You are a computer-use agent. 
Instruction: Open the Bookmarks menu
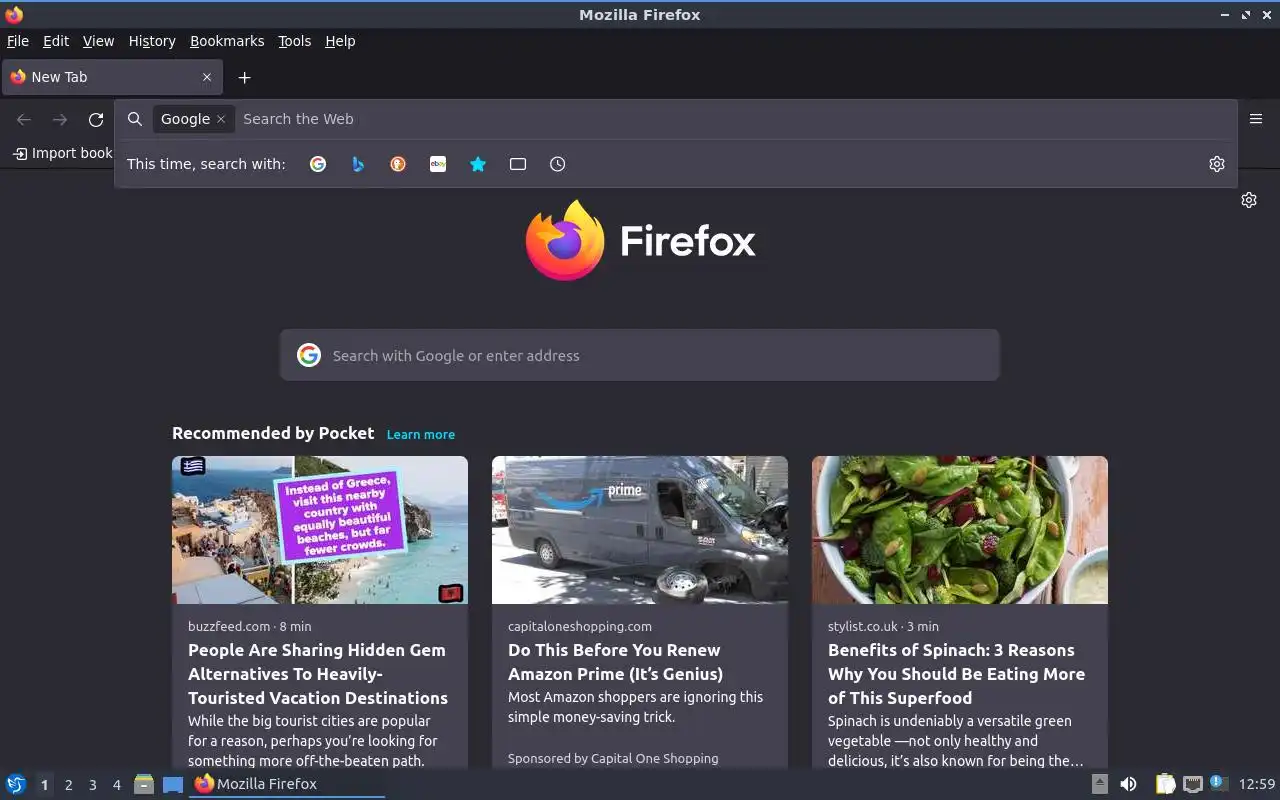click(x=227, y=41)
